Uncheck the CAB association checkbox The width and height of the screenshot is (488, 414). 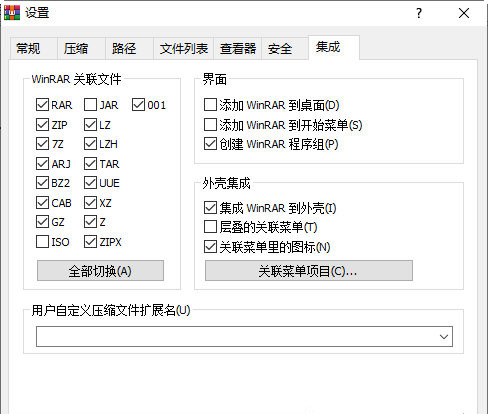(42, 203)
